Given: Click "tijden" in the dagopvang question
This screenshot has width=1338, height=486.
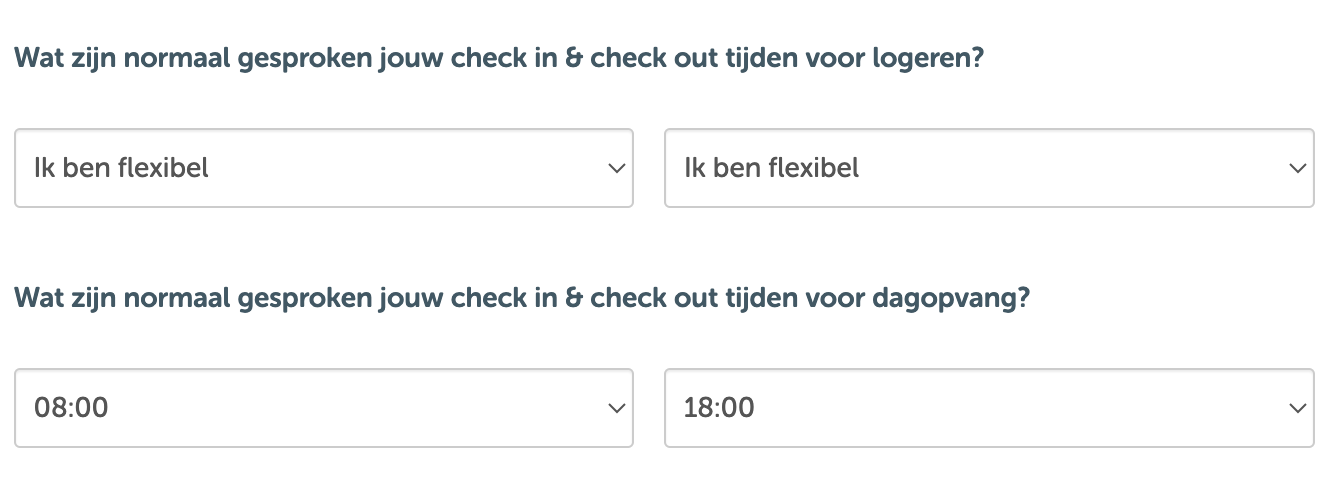Looking at the screenshot, I should [x=755, y=298].
